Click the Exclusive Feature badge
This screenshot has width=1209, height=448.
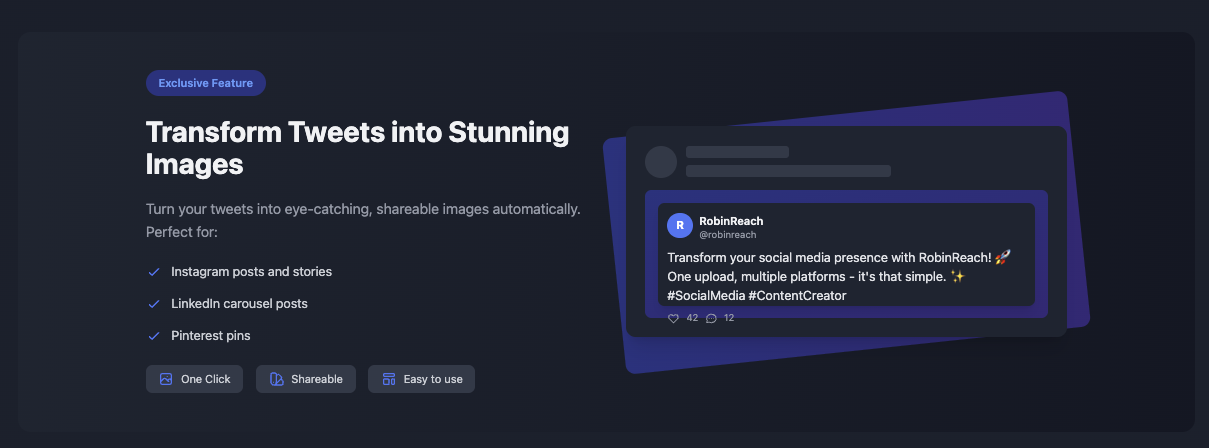click(x=206, y=83)
